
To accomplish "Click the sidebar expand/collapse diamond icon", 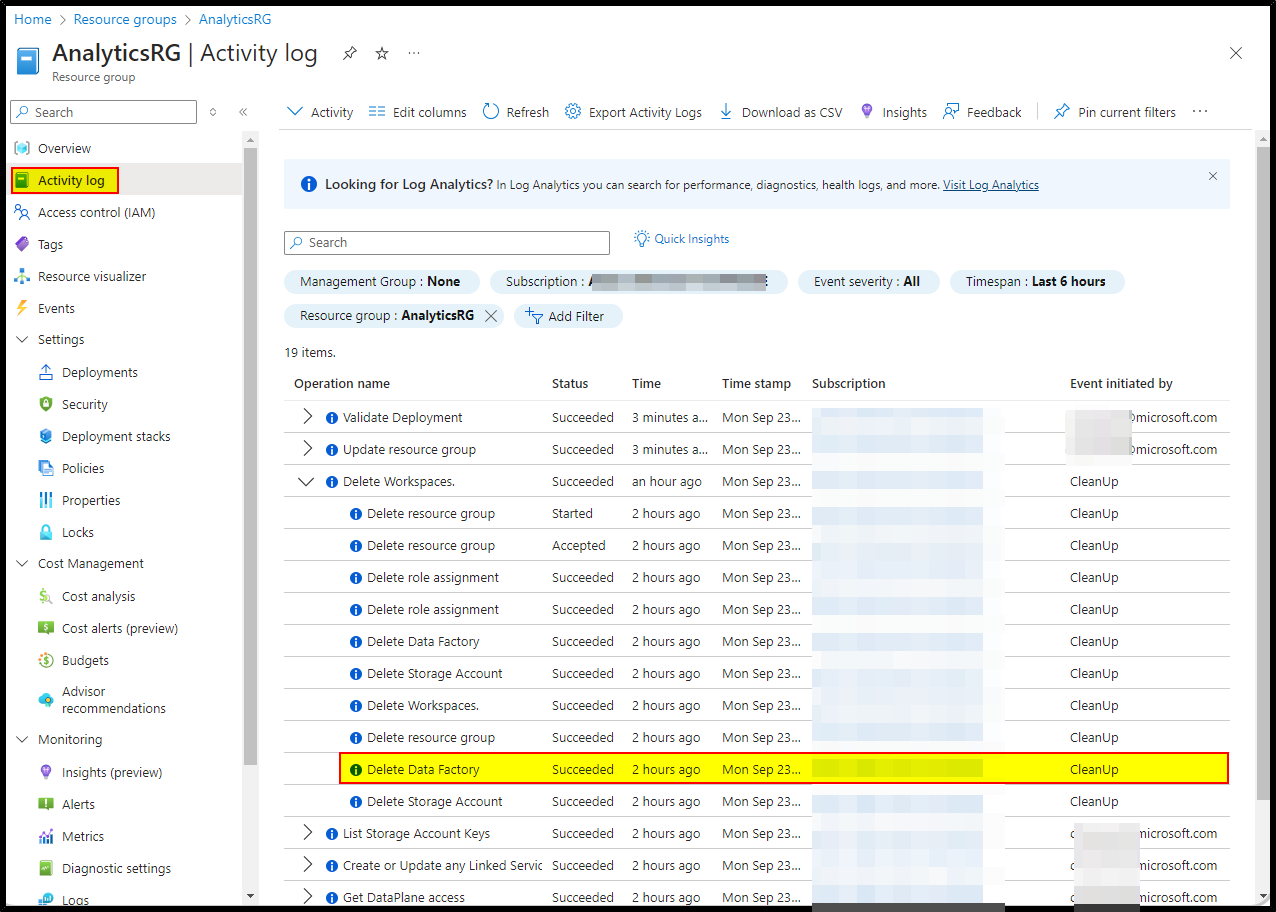I will point(213,112).
